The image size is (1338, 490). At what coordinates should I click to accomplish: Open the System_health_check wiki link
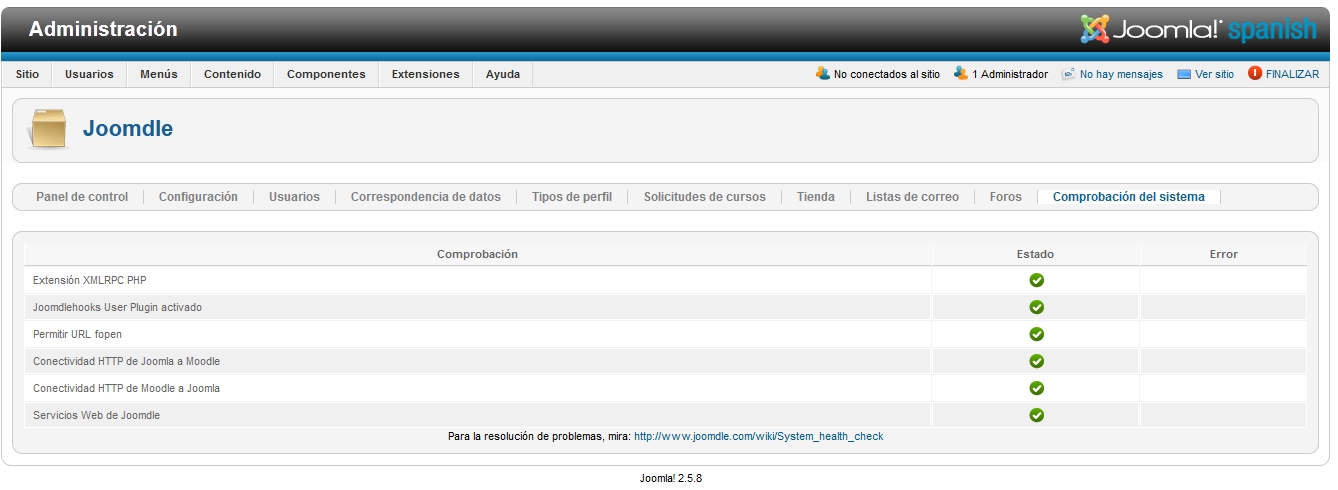[758, 437]
